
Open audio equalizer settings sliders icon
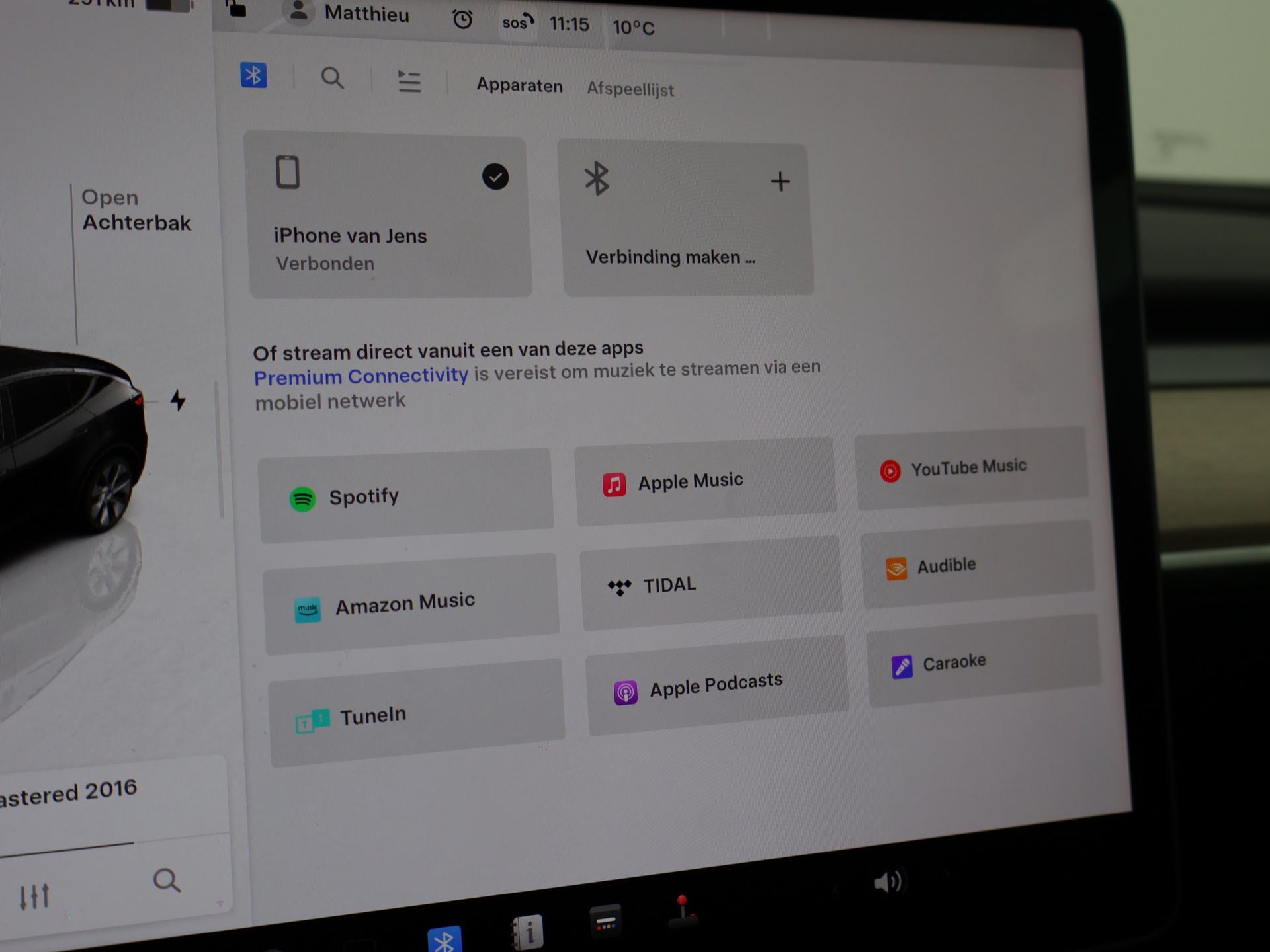coord(34,896)
